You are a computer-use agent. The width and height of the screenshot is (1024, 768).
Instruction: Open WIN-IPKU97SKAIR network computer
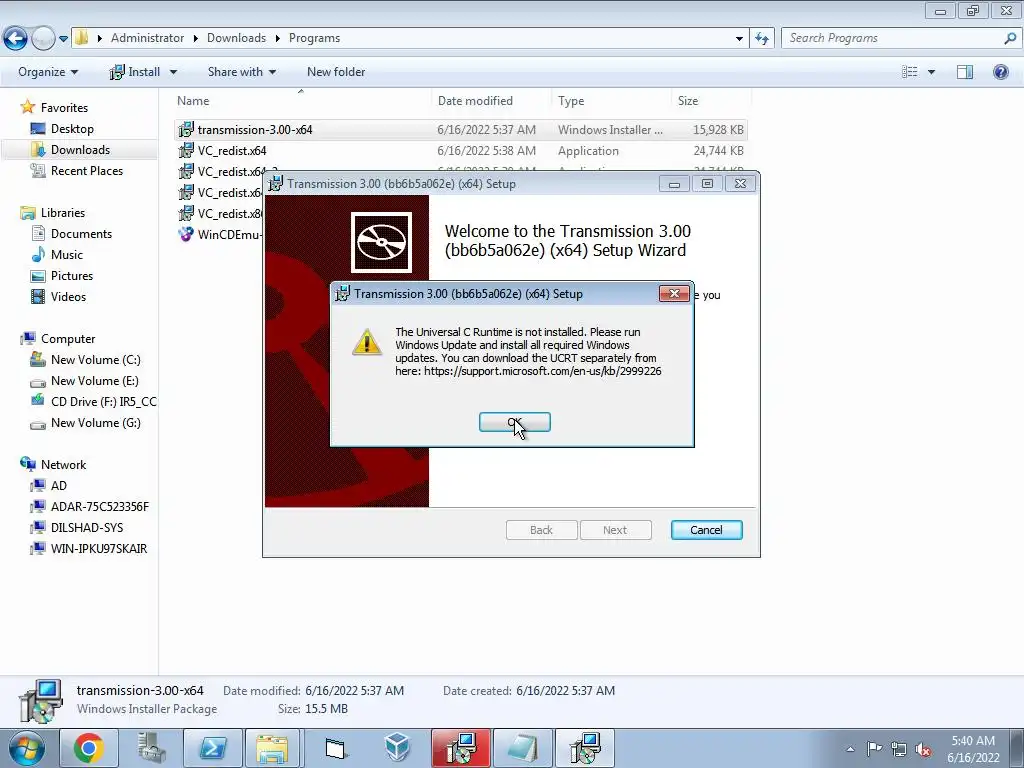click(x=99, y=549)
